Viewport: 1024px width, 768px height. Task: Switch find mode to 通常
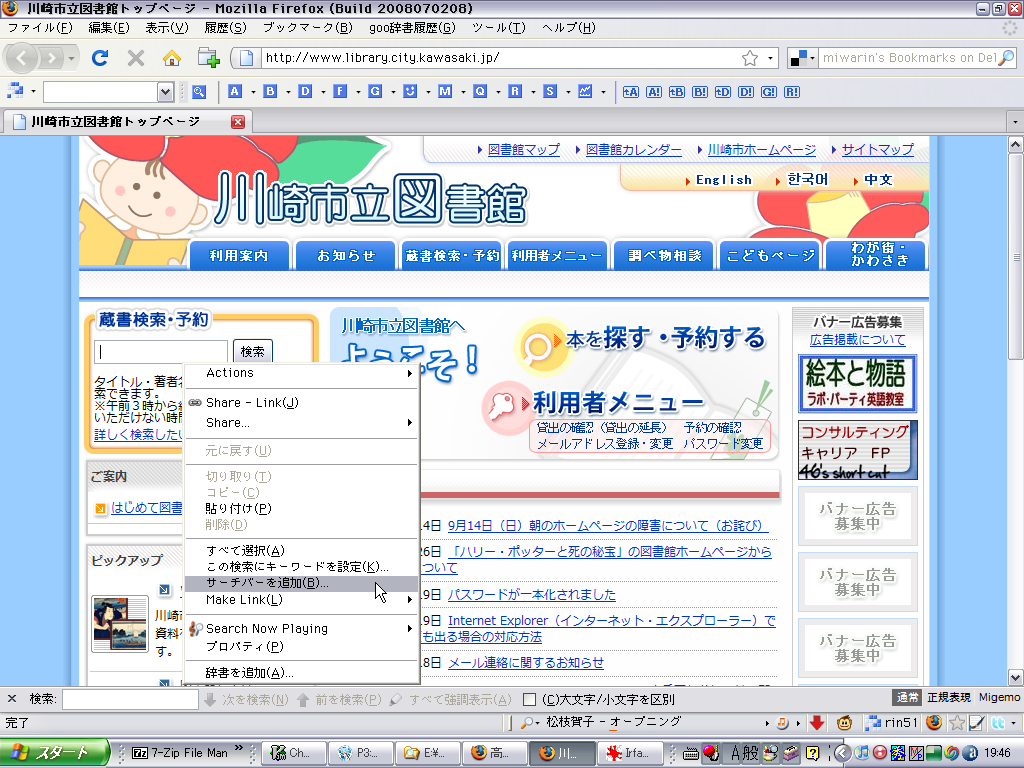click(907, 697)
